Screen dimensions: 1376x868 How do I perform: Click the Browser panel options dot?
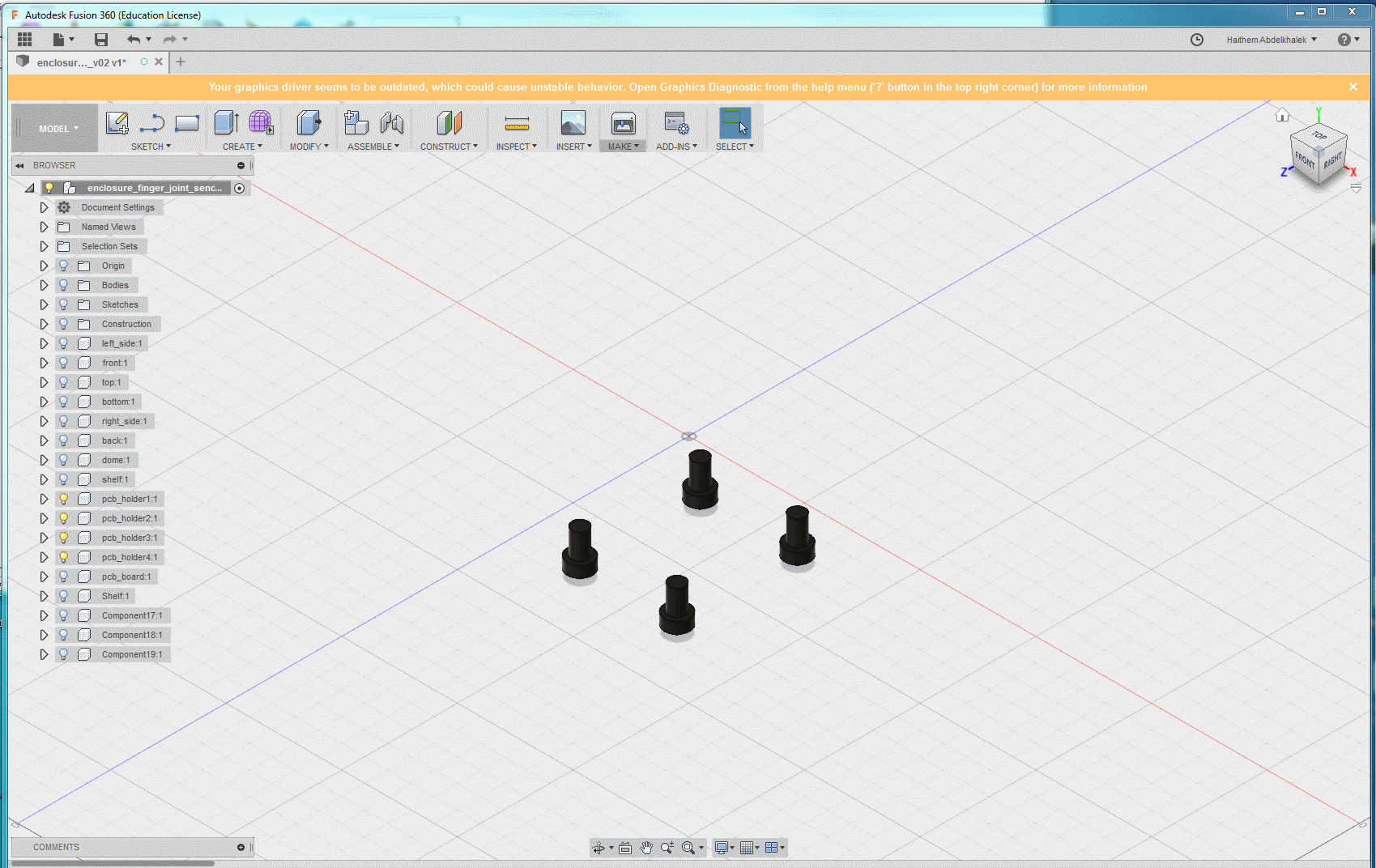coord(241,165)
